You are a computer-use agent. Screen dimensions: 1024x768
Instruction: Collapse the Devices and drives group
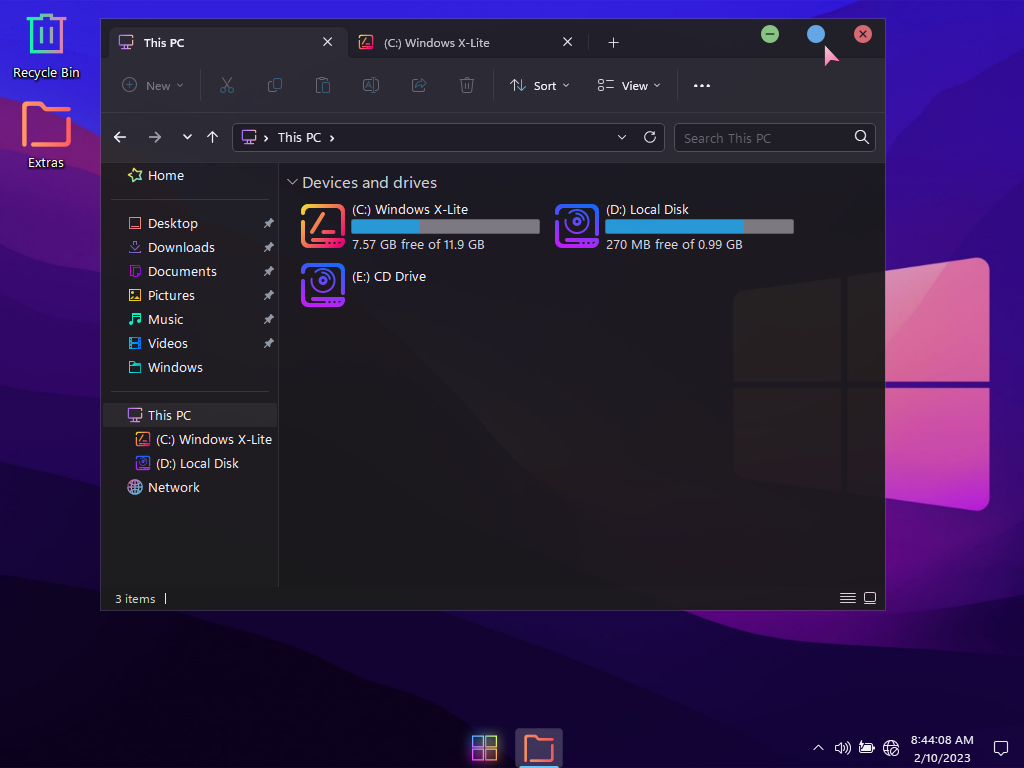[x=293, y=182]
